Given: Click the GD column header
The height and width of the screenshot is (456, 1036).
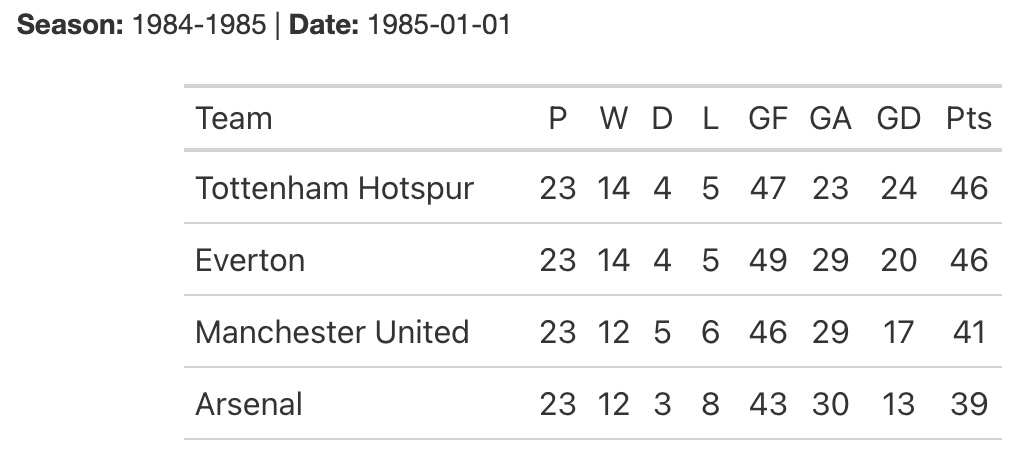Looking at the screenshot, I should 898,119.
